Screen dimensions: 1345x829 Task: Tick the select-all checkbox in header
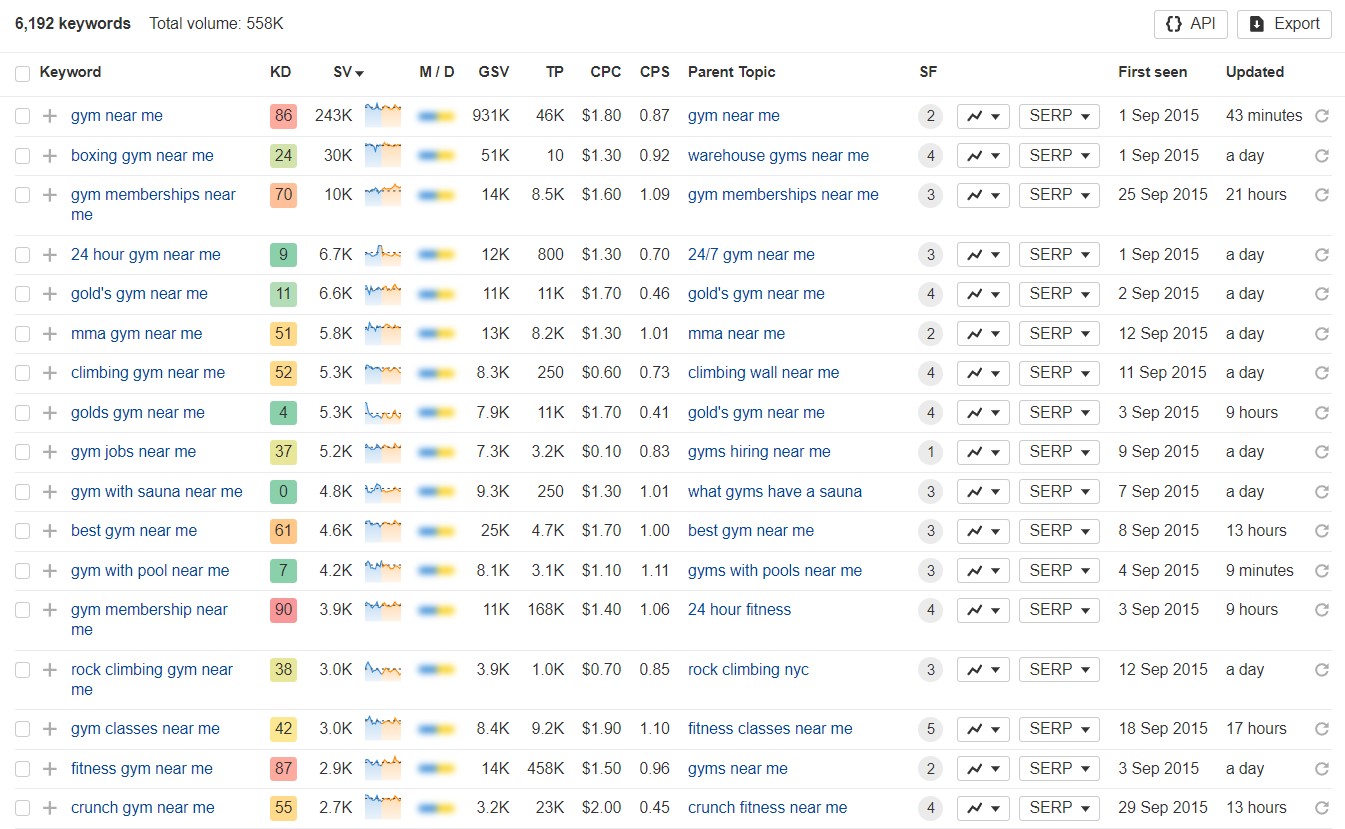pyautogui.click(x=22, y=73)
